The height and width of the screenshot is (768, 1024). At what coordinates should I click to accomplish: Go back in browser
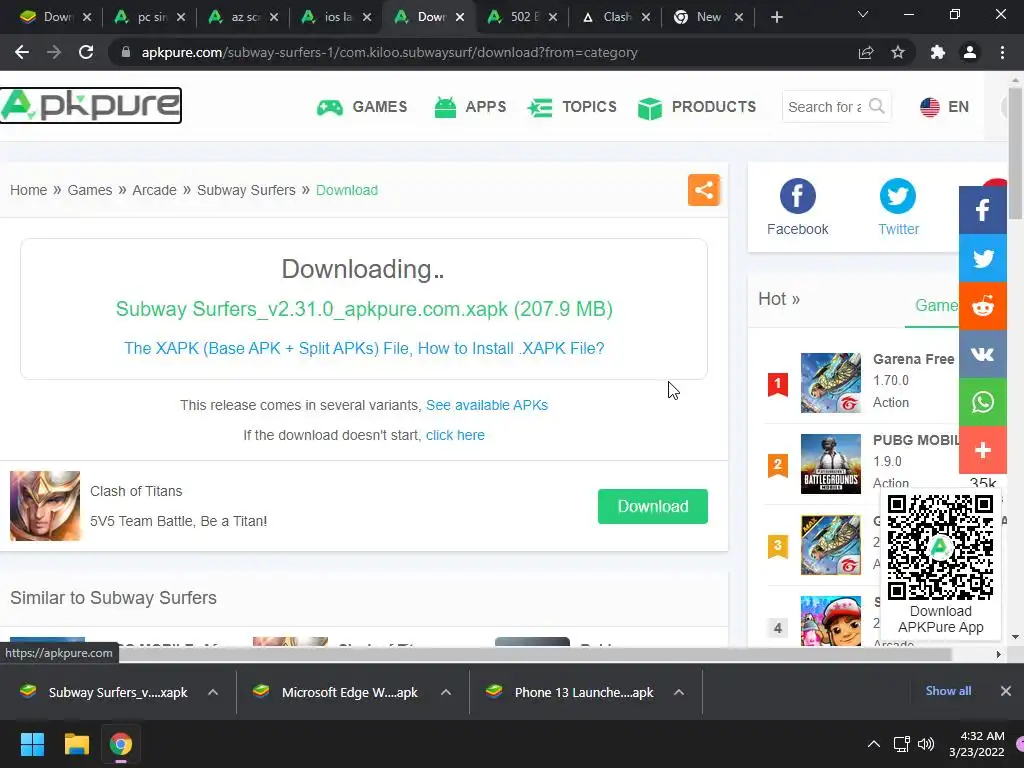[22, 52]
